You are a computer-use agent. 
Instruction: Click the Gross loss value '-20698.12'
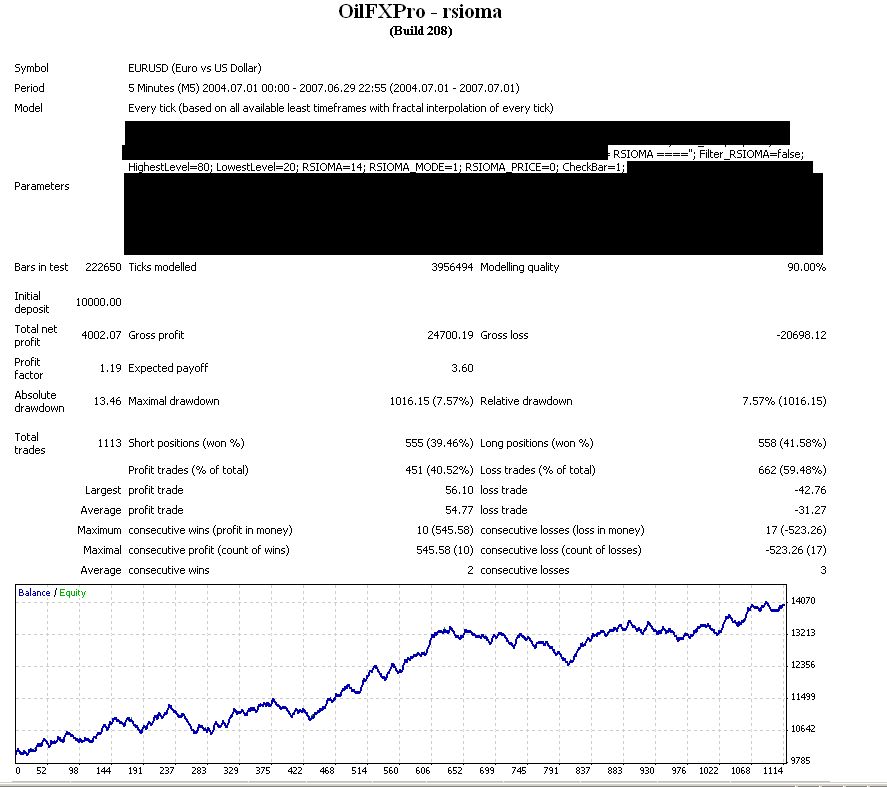801,335
